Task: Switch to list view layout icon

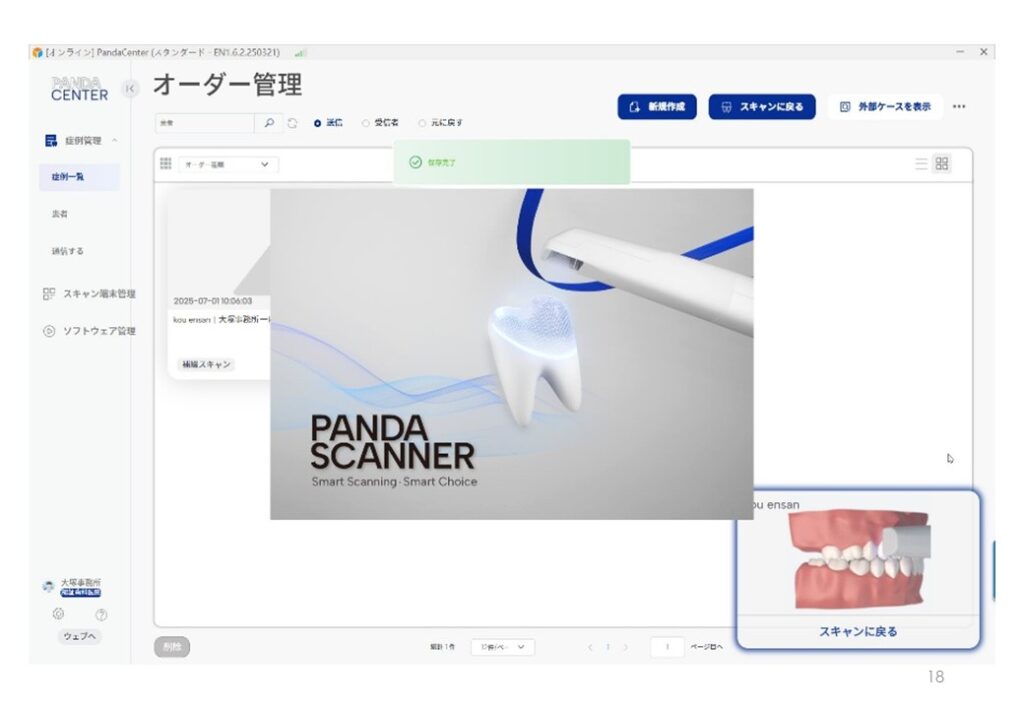Action: pyautogui.click(x=921, y=164)
